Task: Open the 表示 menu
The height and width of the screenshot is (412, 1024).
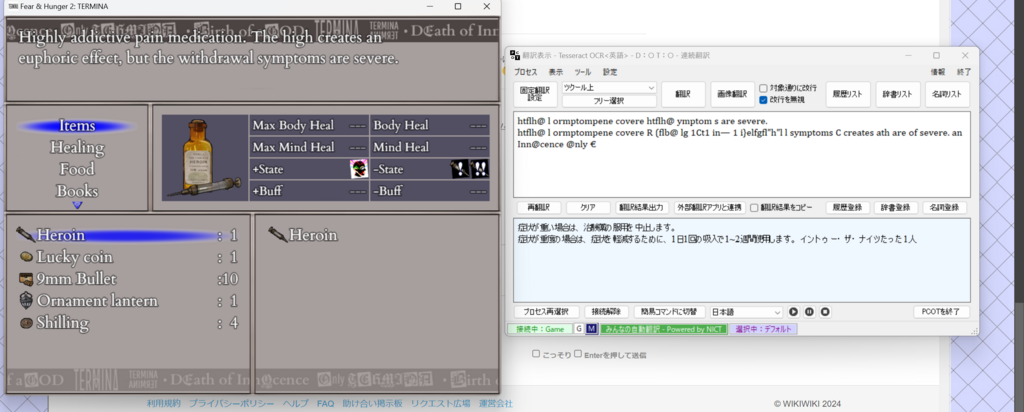Action: click(556, 72)
